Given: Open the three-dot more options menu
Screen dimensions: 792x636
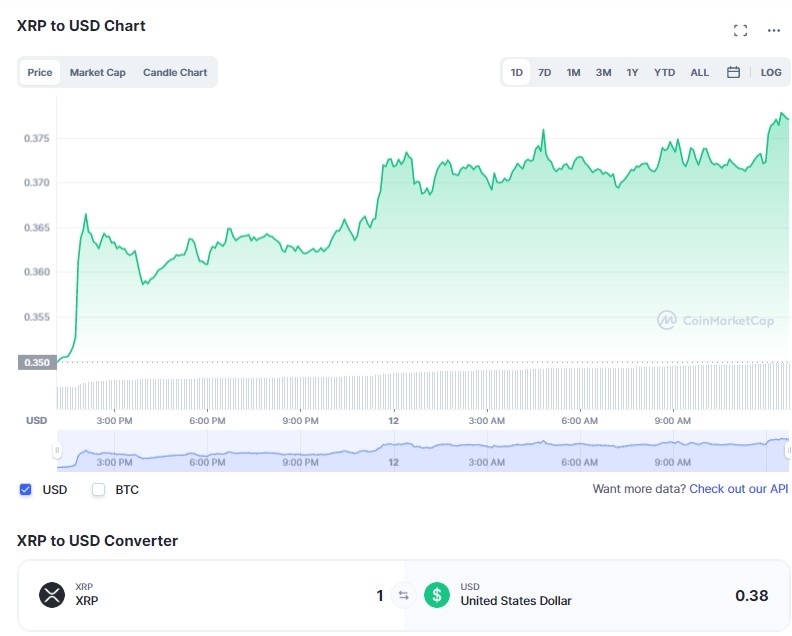Looking at the screenshot, I should point(773,31).
